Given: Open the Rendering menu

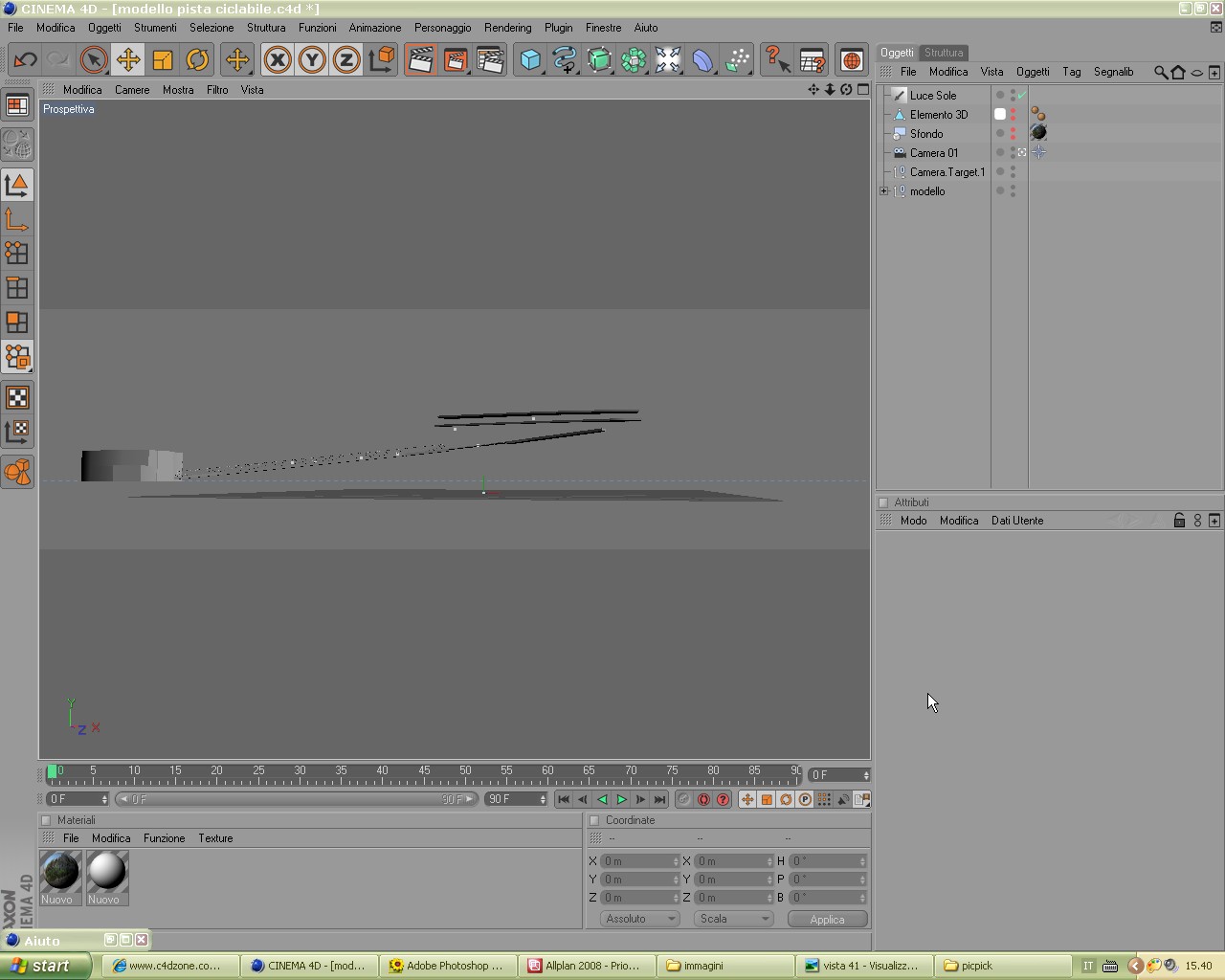Looking at the screenshot, I should (x=507, y=28).
